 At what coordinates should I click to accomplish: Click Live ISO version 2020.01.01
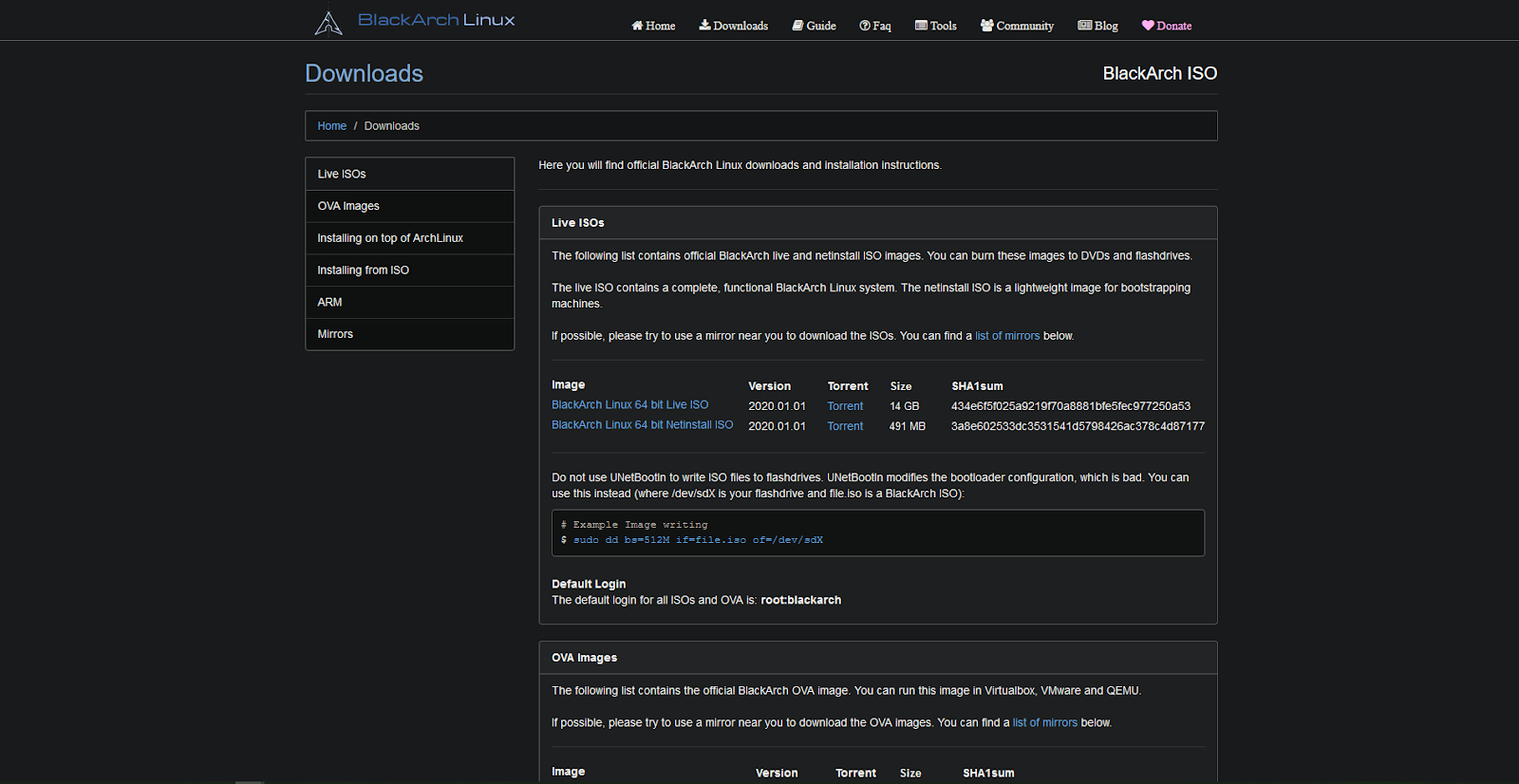coord(777,406)
